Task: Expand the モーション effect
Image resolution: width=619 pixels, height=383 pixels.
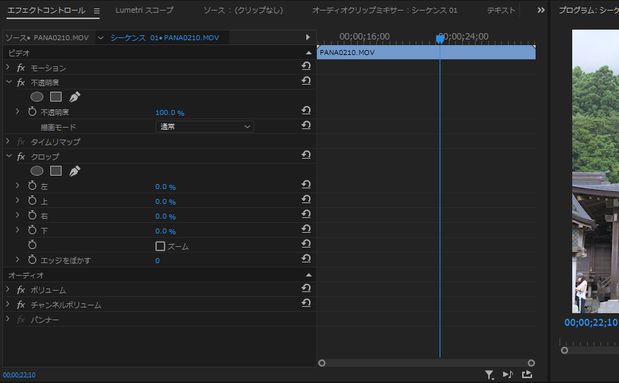Action: [x=8, y=68]
